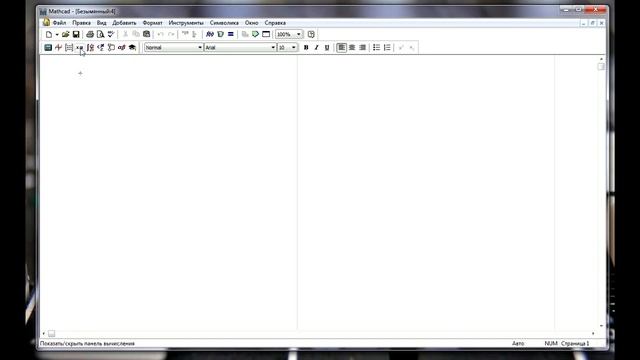Show the Boolean toolbar palette

click(x=101, y=47)
